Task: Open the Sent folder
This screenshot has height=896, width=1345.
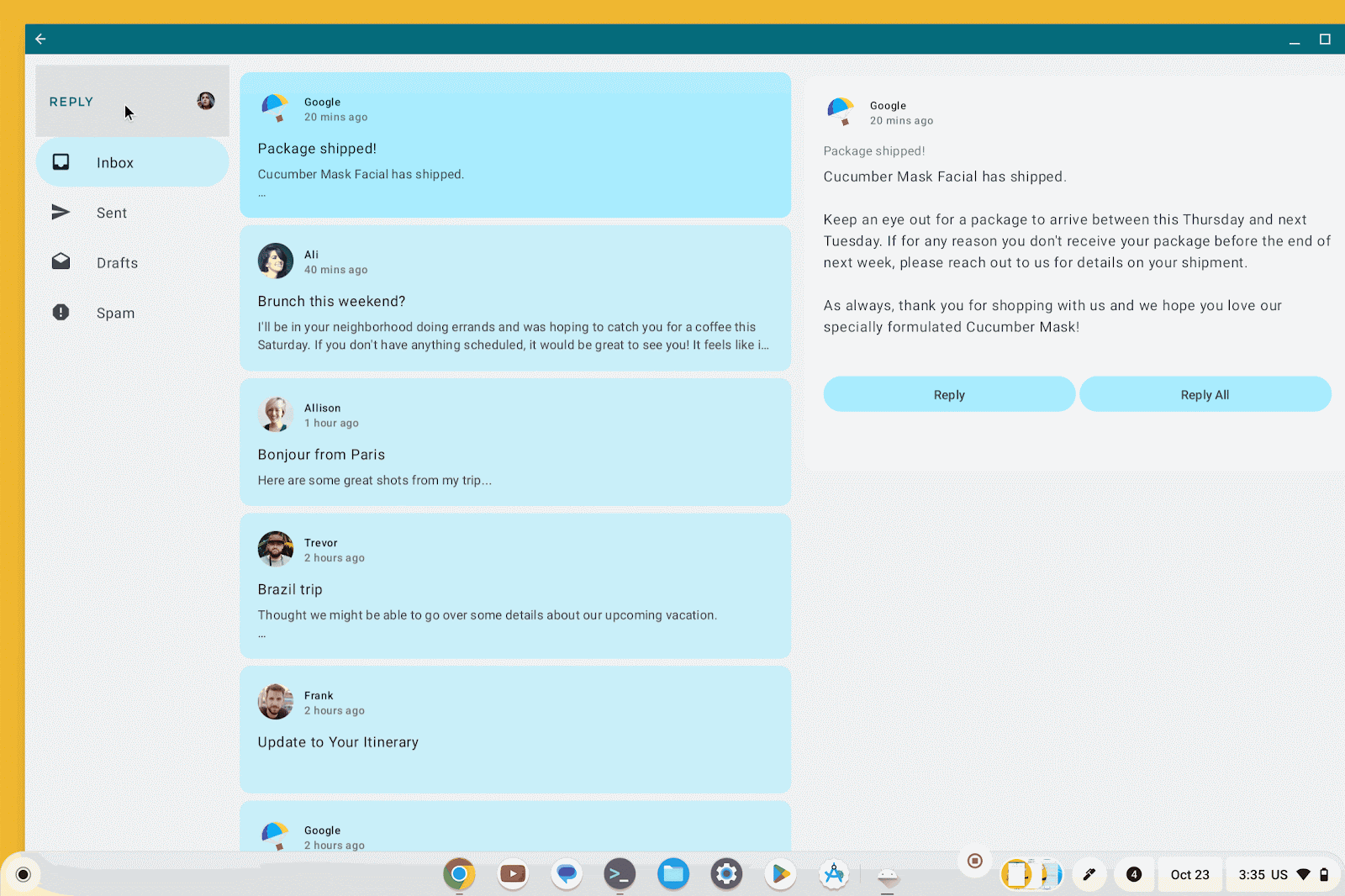Action: 111,213
